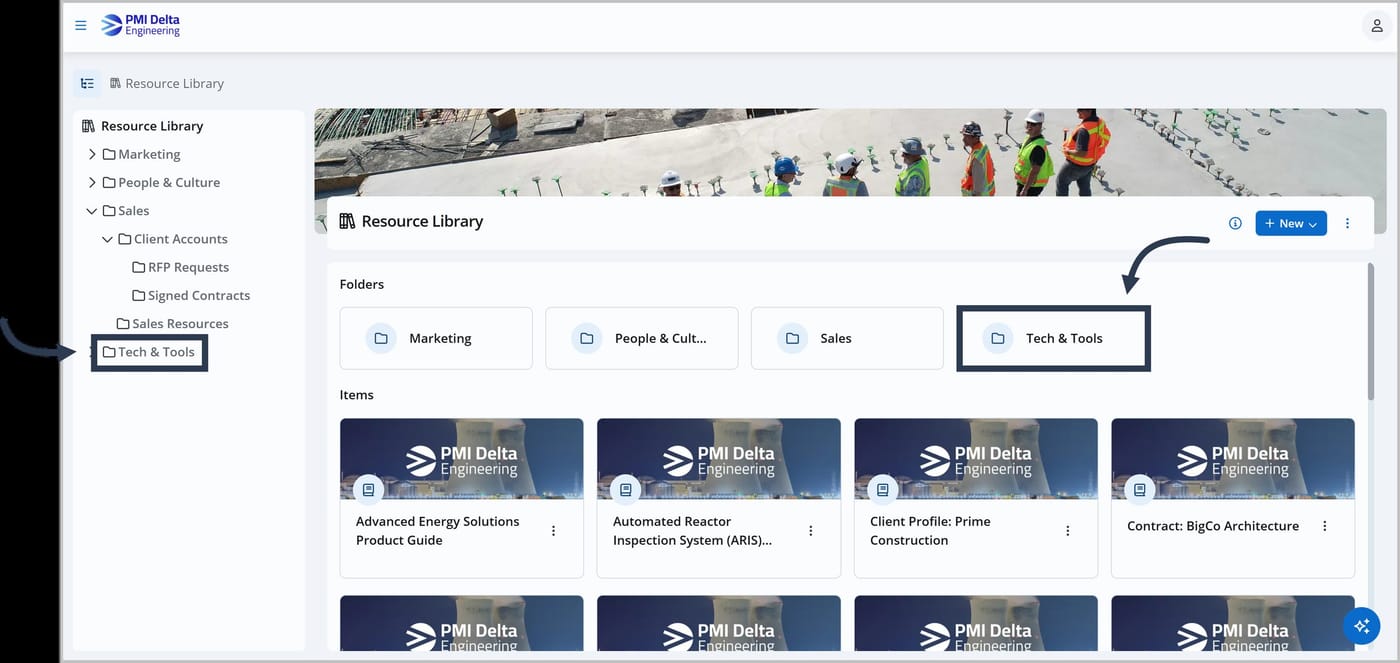
Task: Click the vertical scrollbar of the content area
Action: tap(1370, 334)
